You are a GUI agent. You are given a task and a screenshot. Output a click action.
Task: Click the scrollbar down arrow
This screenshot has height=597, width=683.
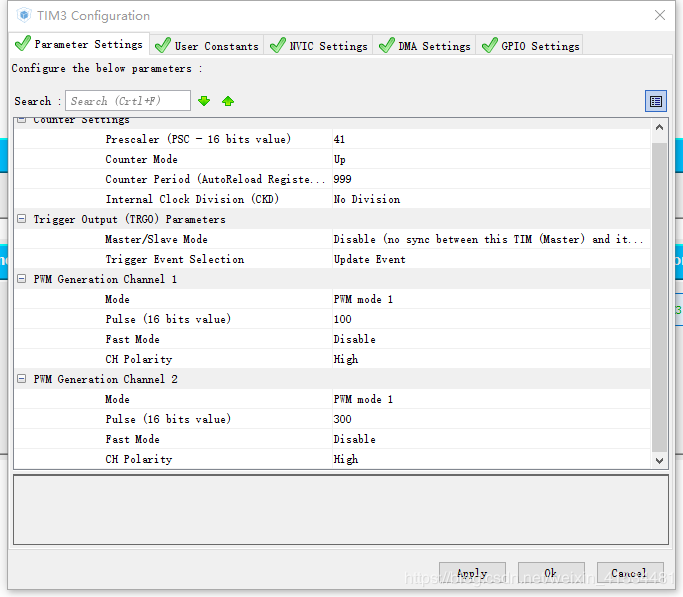pyautogui.click(x=659, y=460)
